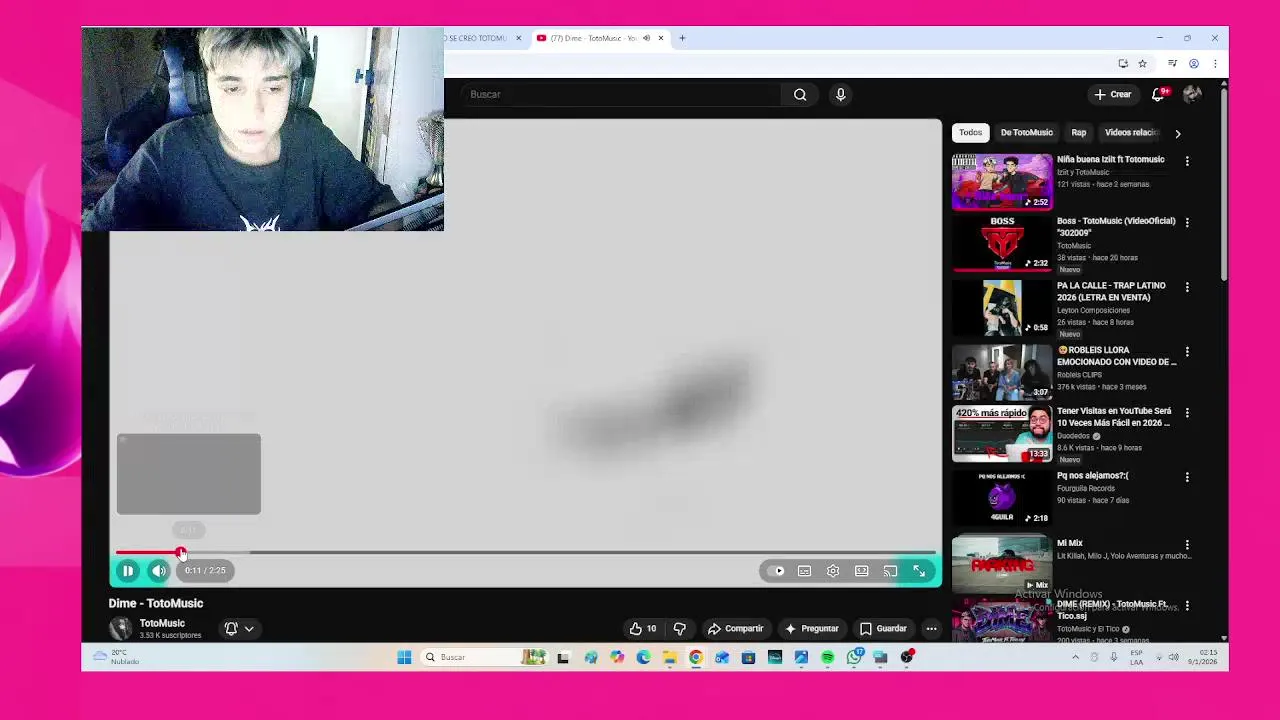Click the red progress scrubber handle
Screen dimensions: 1280x720
(x=181, y=552)
